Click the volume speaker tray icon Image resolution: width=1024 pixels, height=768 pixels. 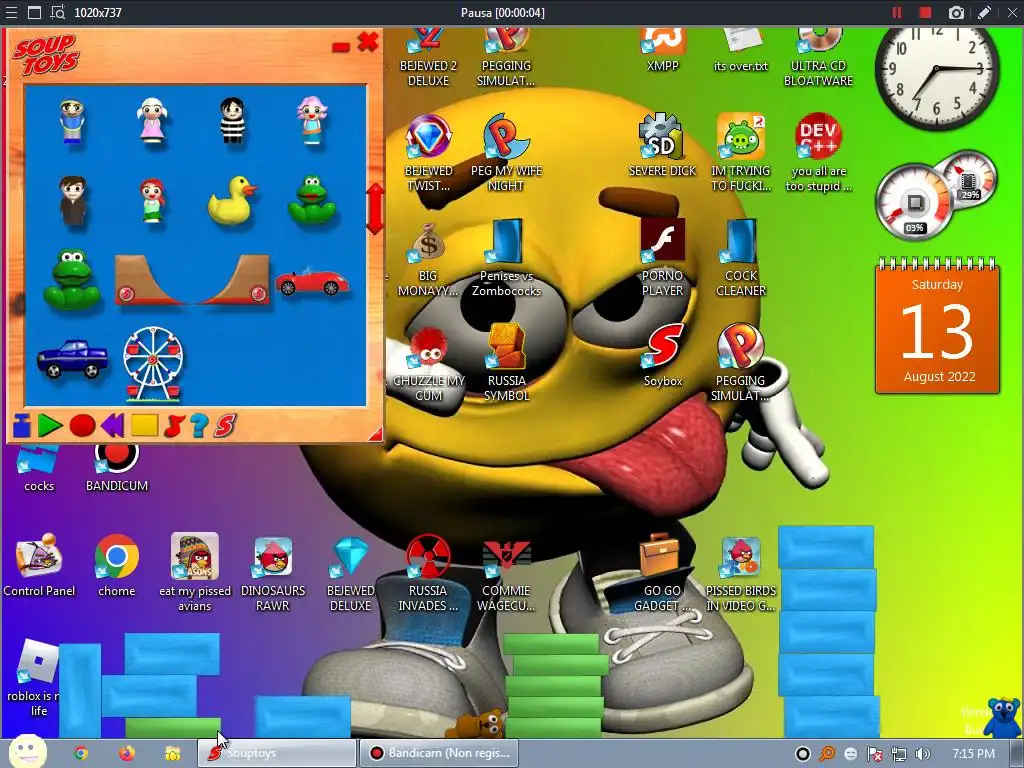coord(923,754)
